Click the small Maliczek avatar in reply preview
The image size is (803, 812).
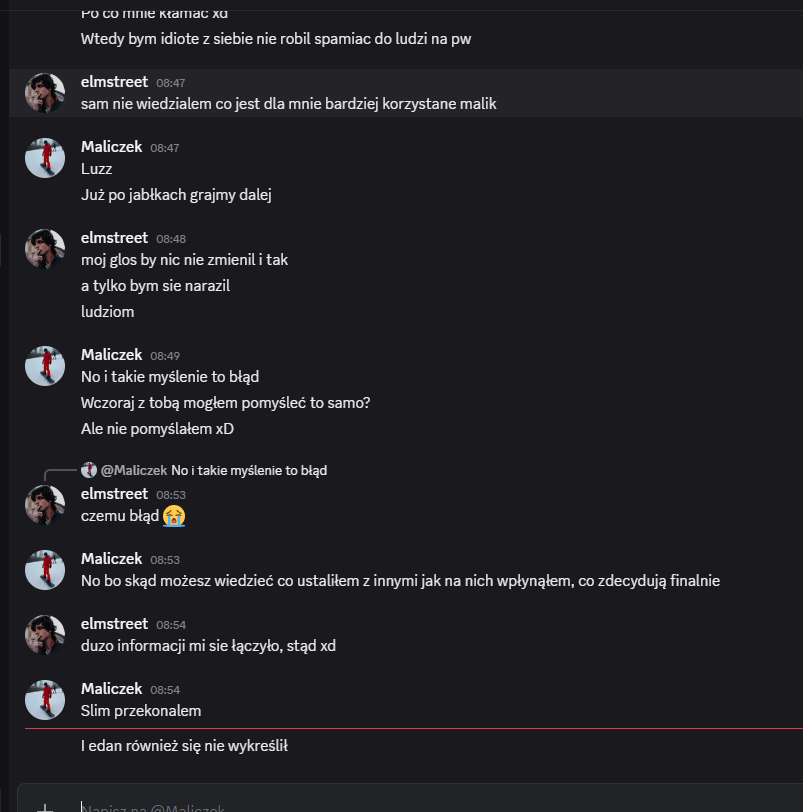click(89, 470)
